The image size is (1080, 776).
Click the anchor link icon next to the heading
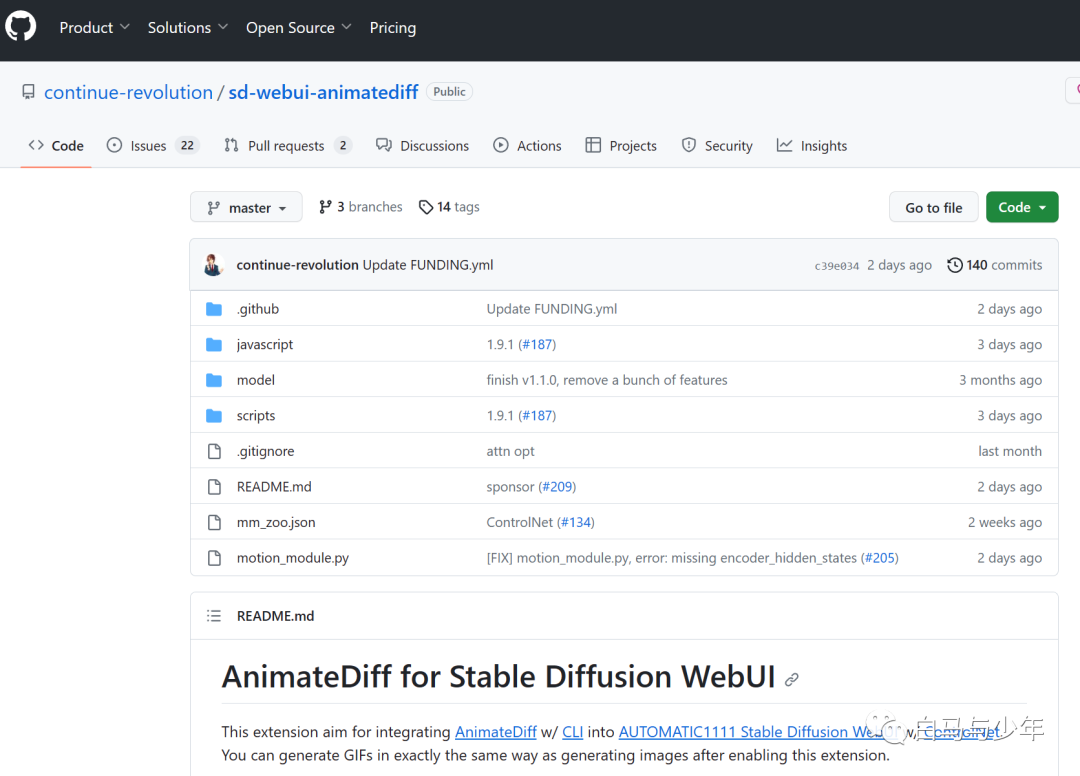click(x=791, y=679)
